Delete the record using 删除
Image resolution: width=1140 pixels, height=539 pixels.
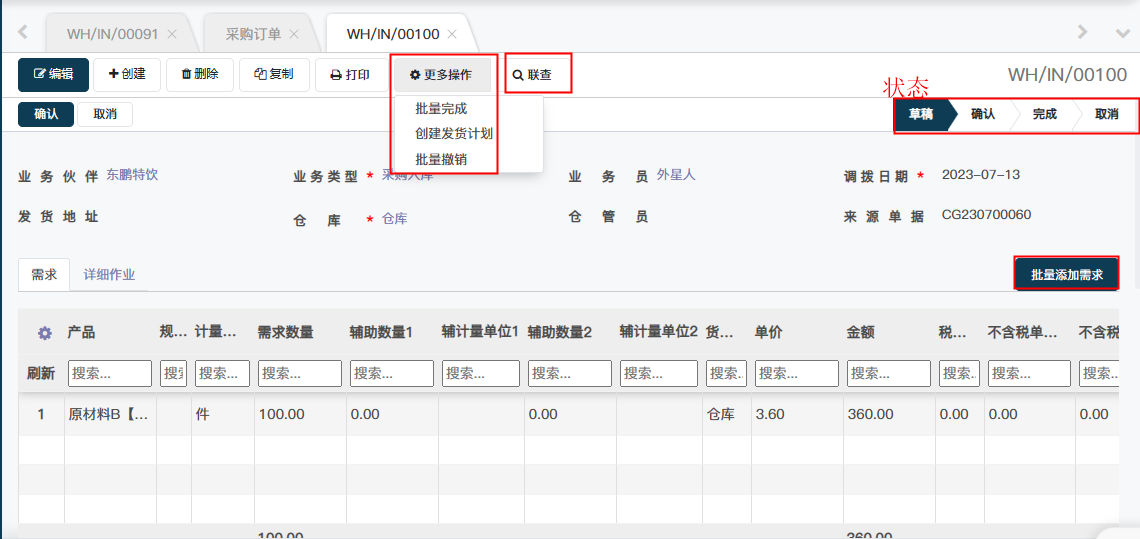199,74
